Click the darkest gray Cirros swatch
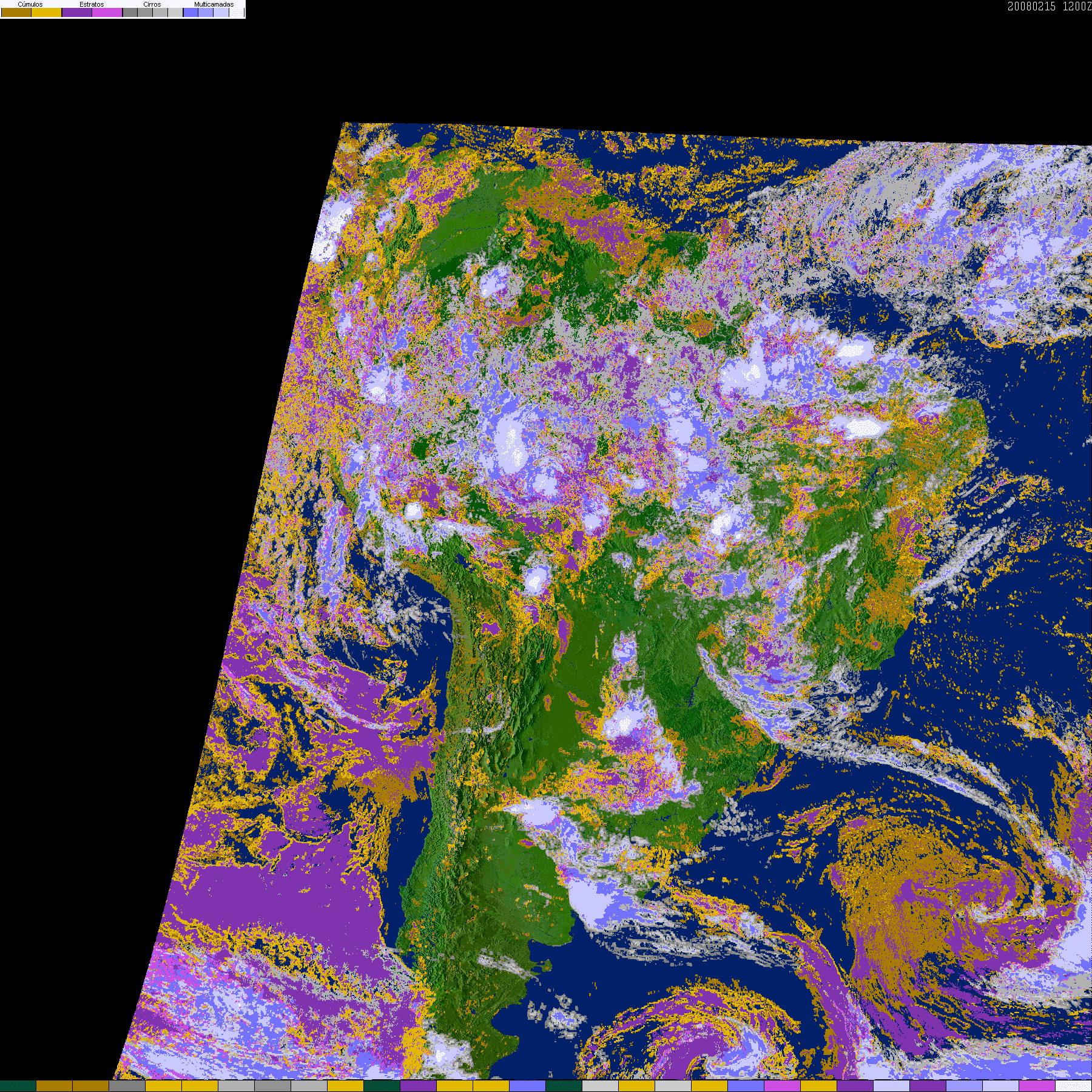The image size is (1092, 1092). click(130, 13)
